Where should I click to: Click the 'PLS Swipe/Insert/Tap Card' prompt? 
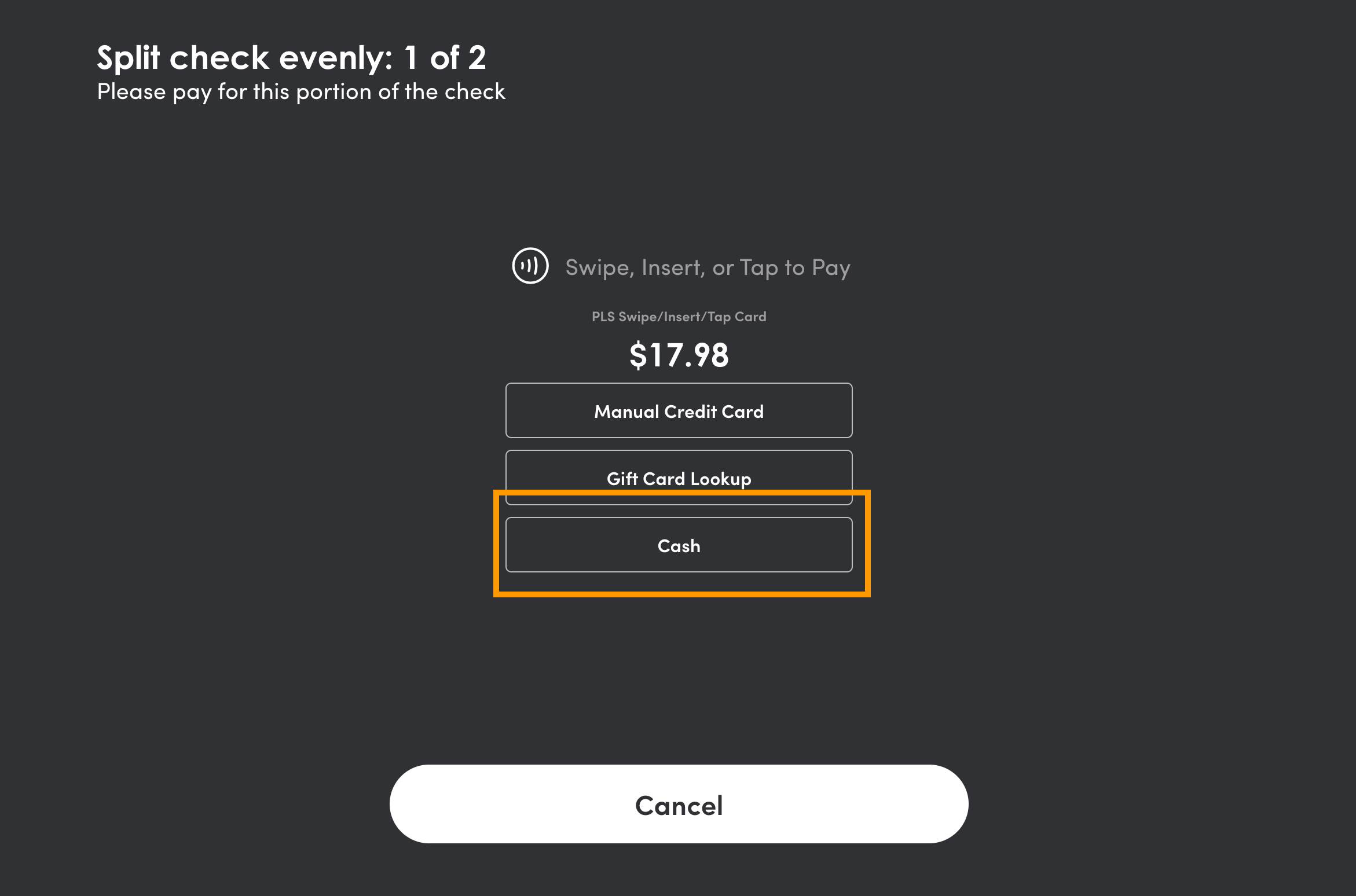click(x=679, y=317)
